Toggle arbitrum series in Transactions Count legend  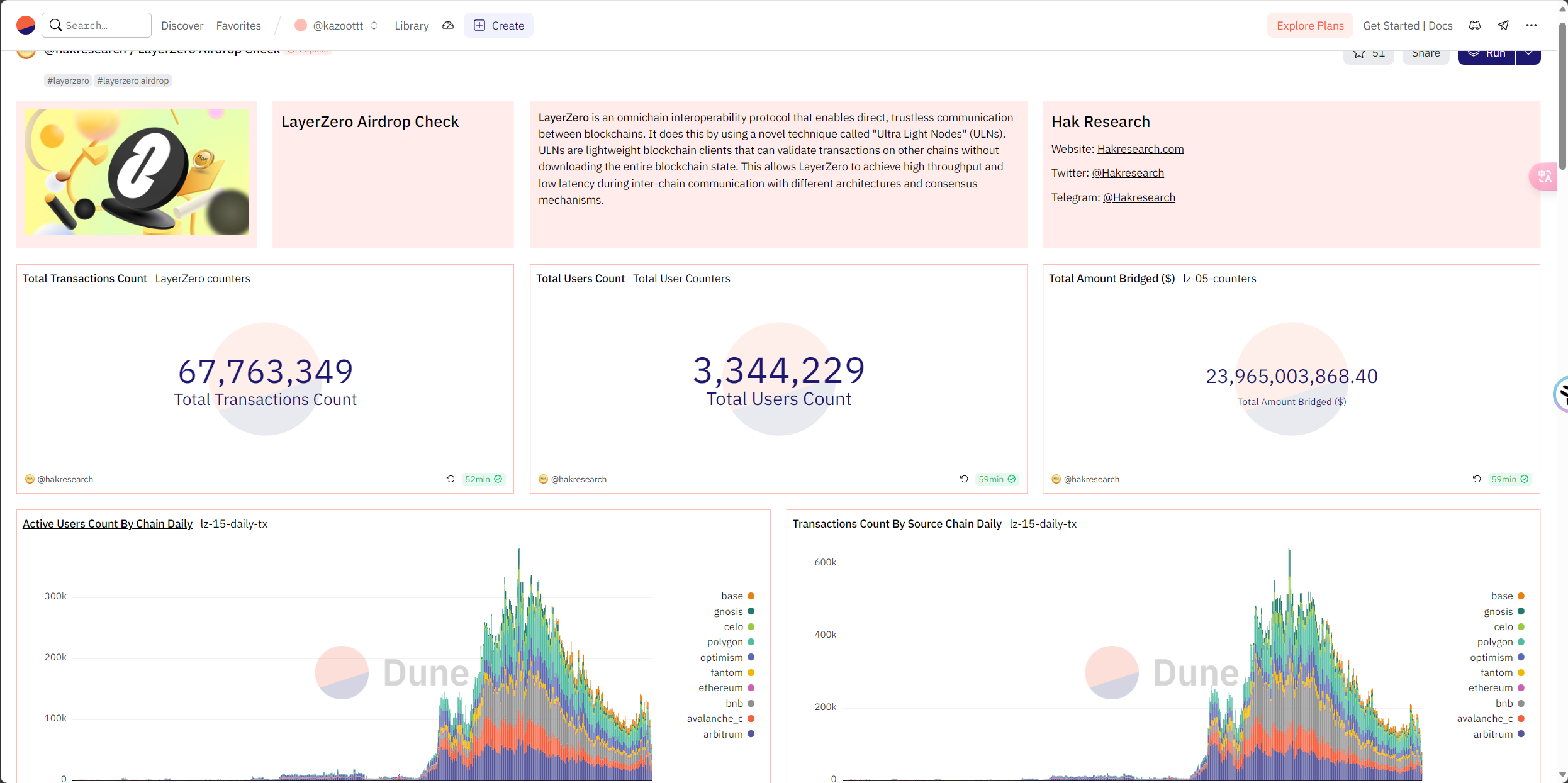coord(1499,735)
